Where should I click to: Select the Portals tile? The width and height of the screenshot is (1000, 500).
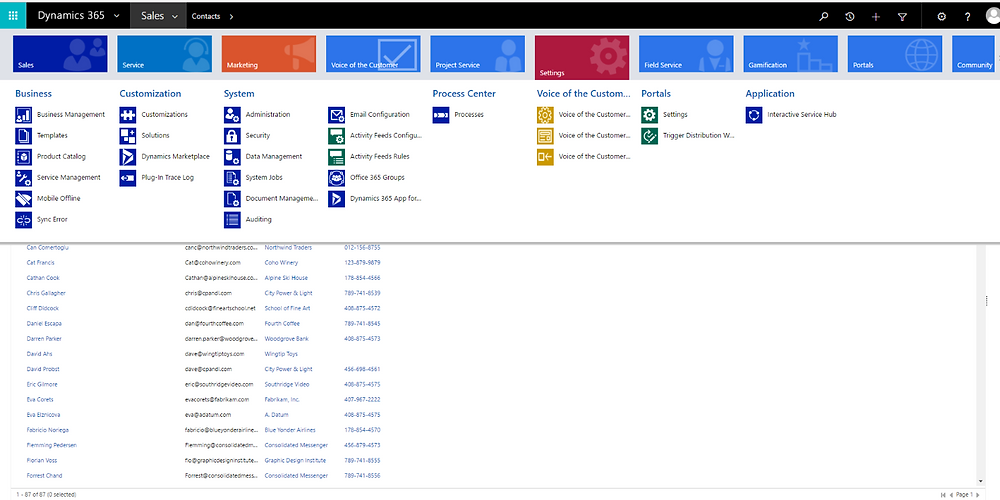(895, 54)
